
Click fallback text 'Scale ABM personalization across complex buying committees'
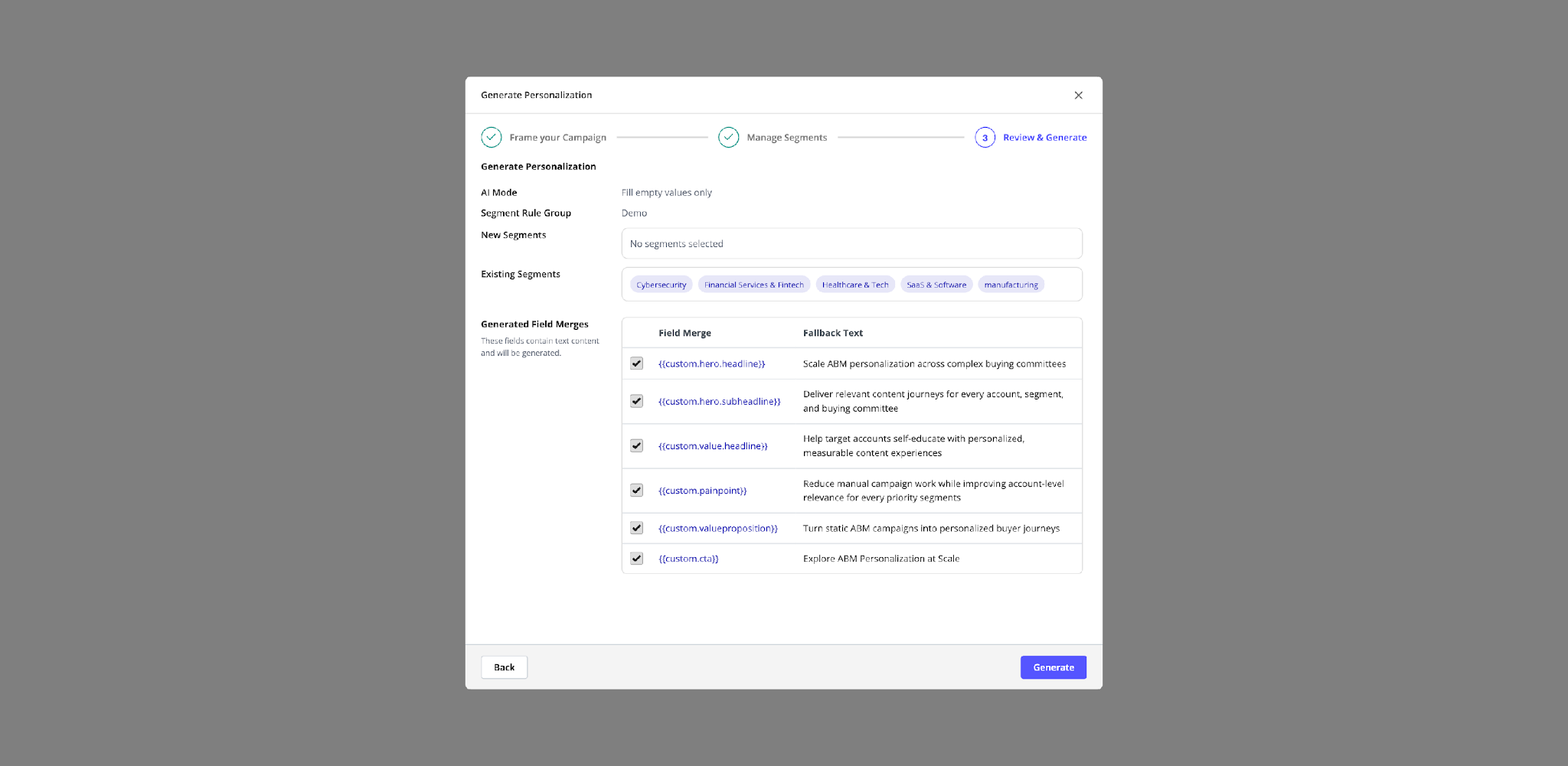click(934, 363)
